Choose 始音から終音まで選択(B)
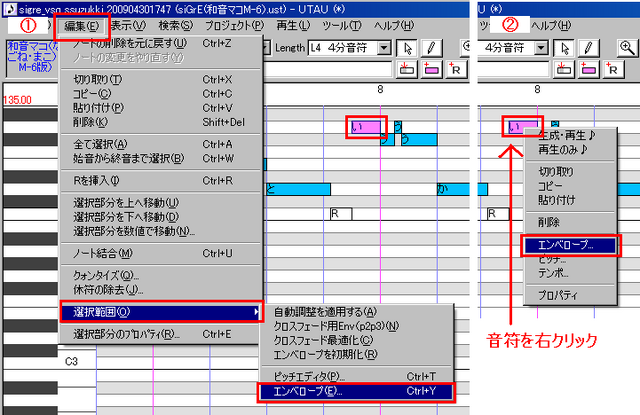The width and height of the screenshot is (640, 415). point(161,158)
